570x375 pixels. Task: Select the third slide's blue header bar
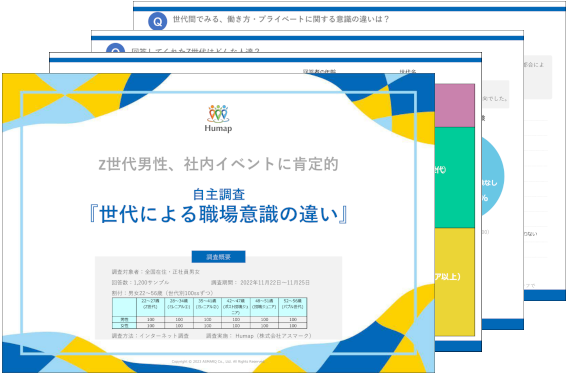coord(265,60)
